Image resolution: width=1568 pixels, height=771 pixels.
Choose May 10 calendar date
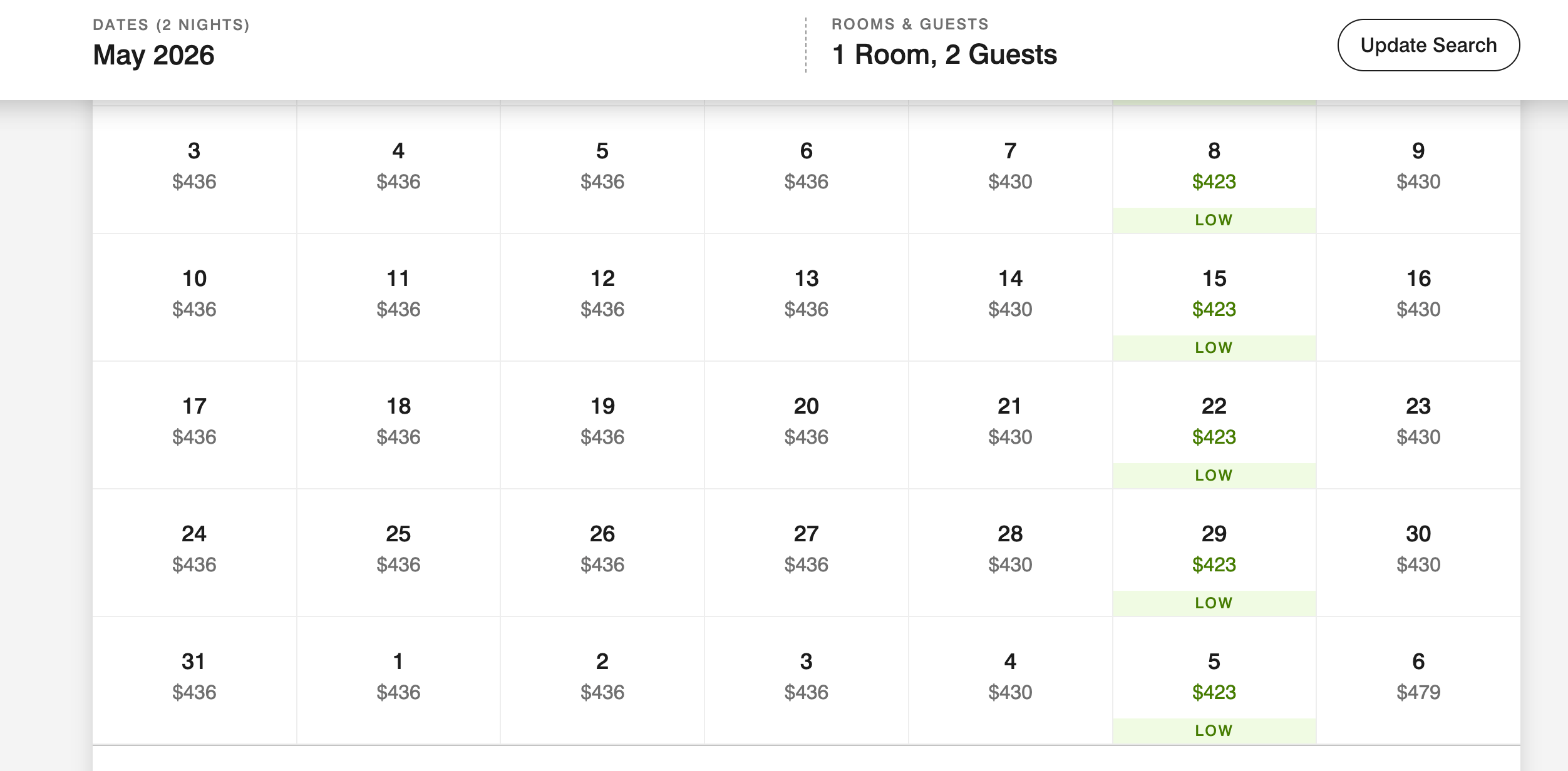pyautogui.click(x=194, y=297)
